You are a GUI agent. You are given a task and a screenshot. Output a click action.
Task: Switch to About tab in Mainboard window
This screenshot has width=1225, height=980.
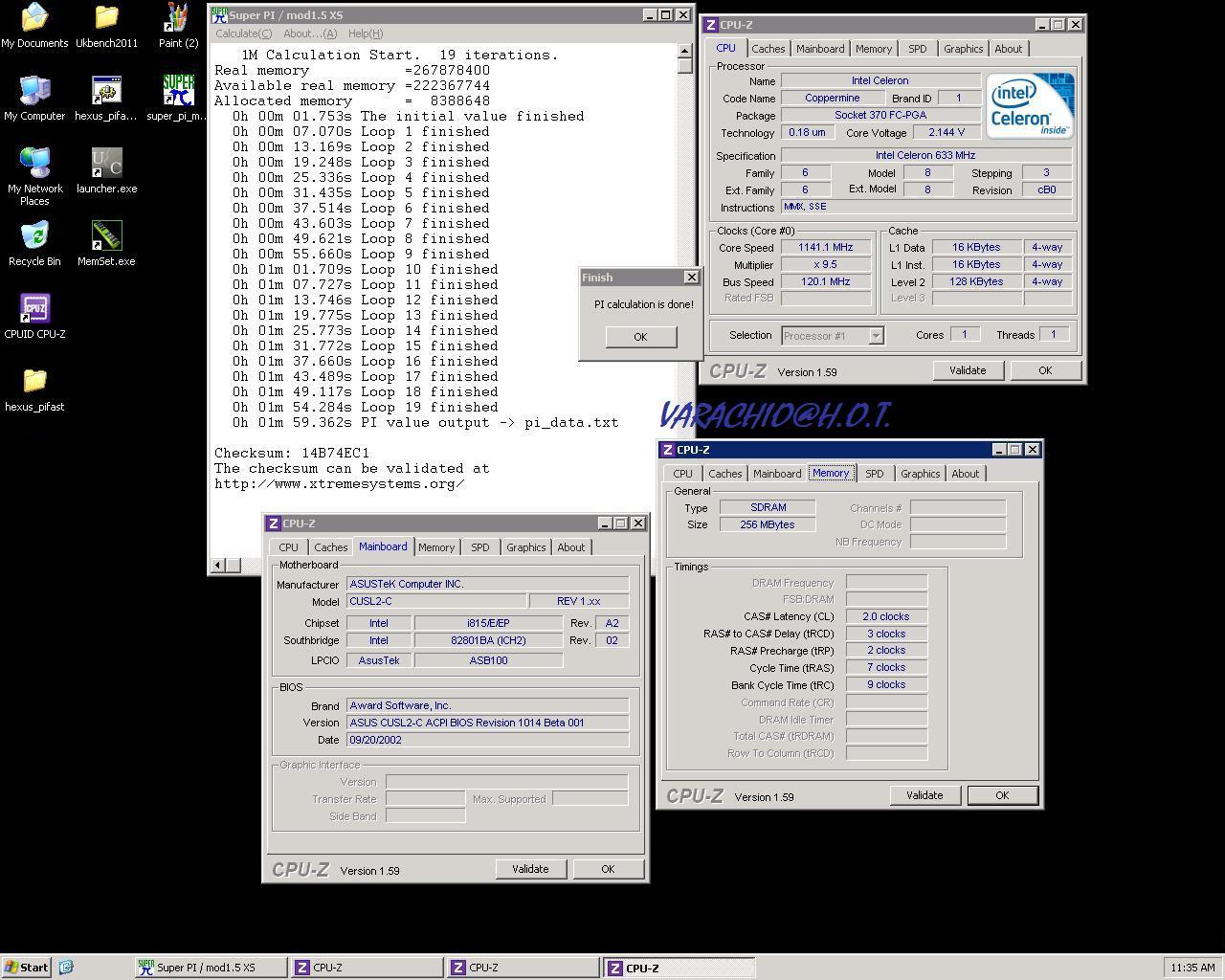point(571,547)
